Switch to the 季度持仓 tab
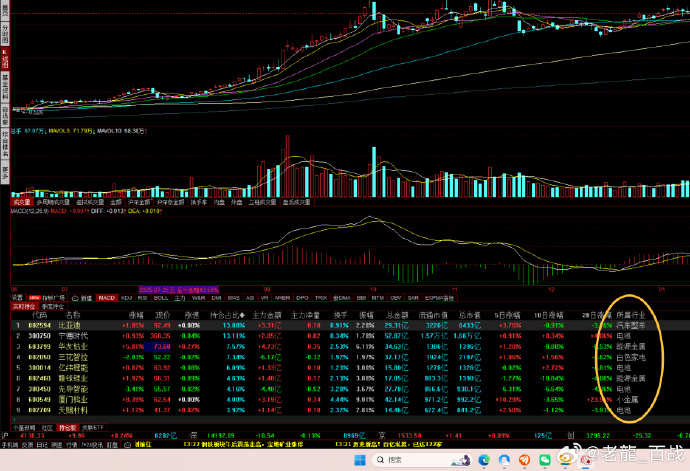The height and width of the screenshot is (471, 690). (53, 306)
